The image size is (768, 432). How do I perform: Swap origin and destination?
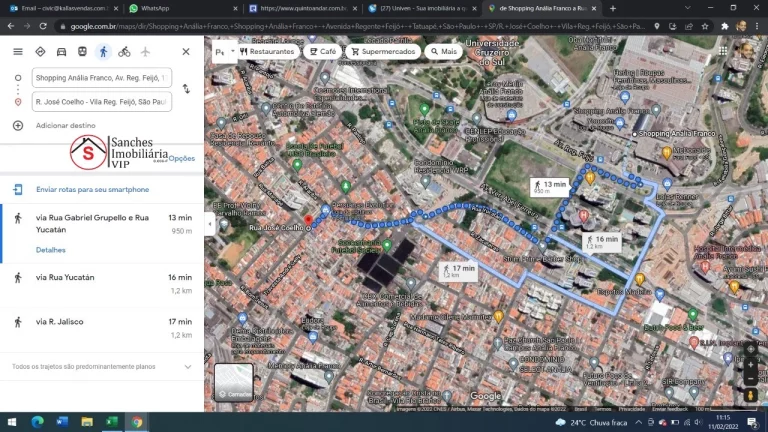tap(186, 89)
